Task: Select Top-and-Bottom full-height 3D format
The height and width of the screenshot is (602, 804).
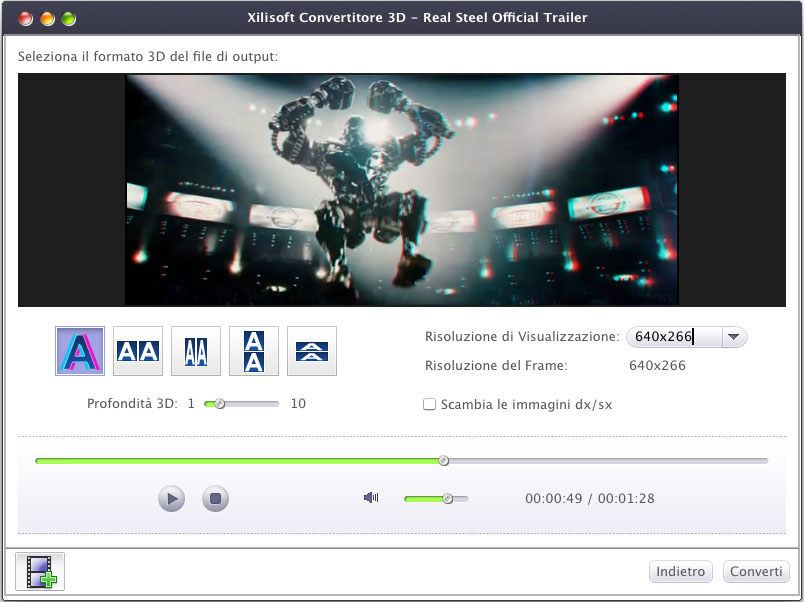Action: click(254, 351)
